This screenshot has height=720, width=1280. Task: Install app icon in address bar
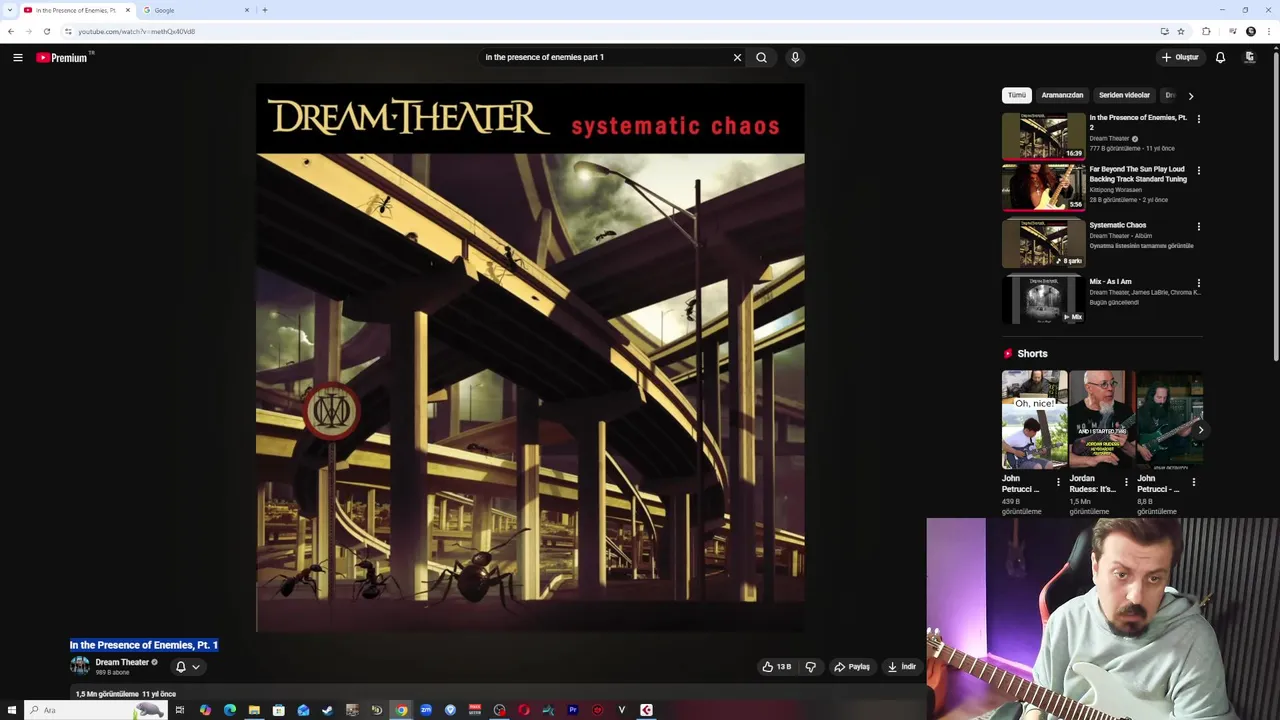click(1164, 31)
